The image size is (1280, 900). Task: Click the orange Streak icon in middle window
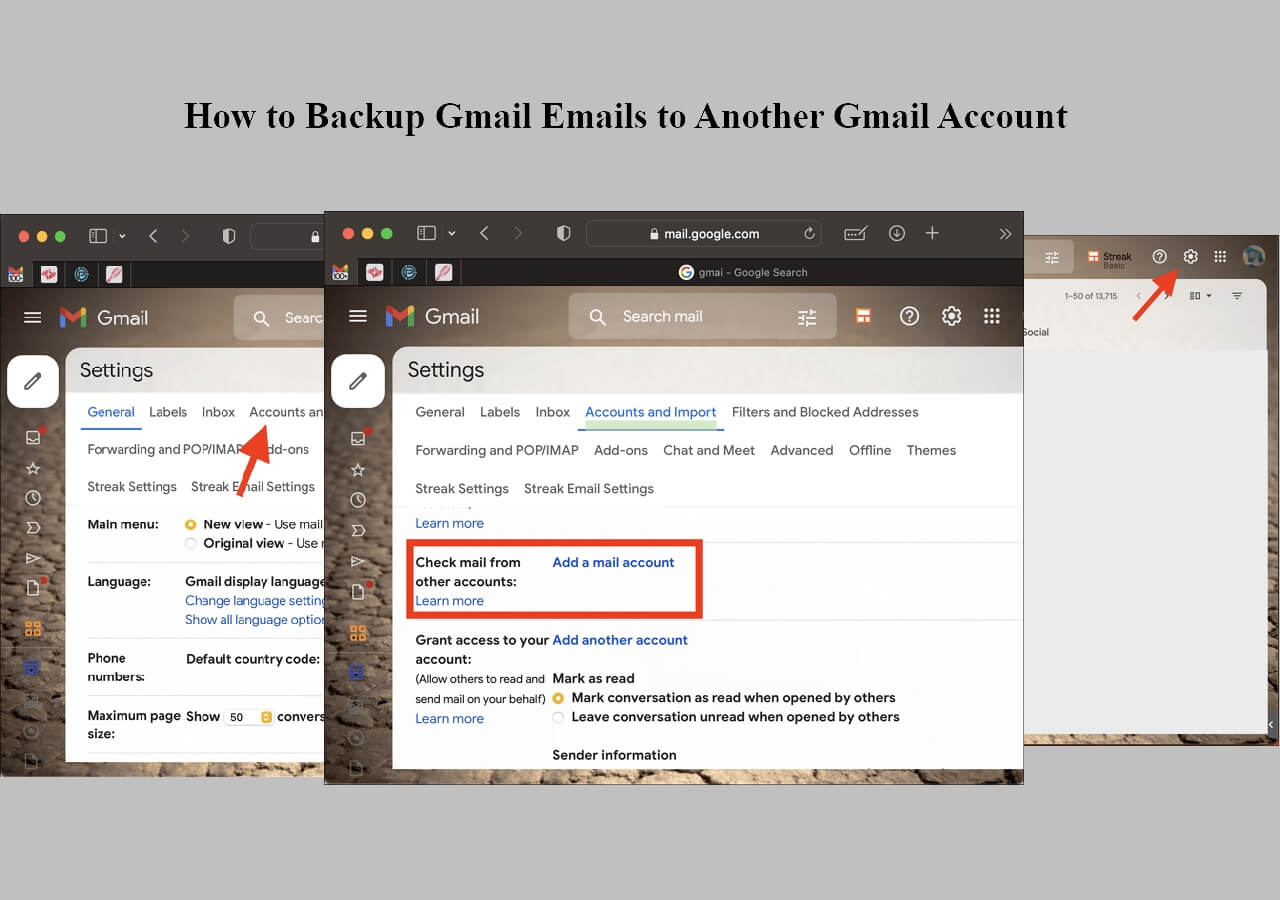(x=862, y=316)
